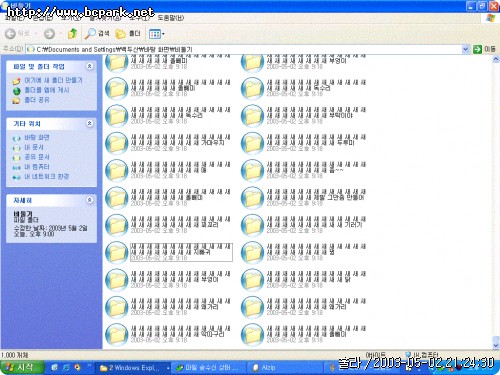Go to 내 문서 in other places

(34, 147)
